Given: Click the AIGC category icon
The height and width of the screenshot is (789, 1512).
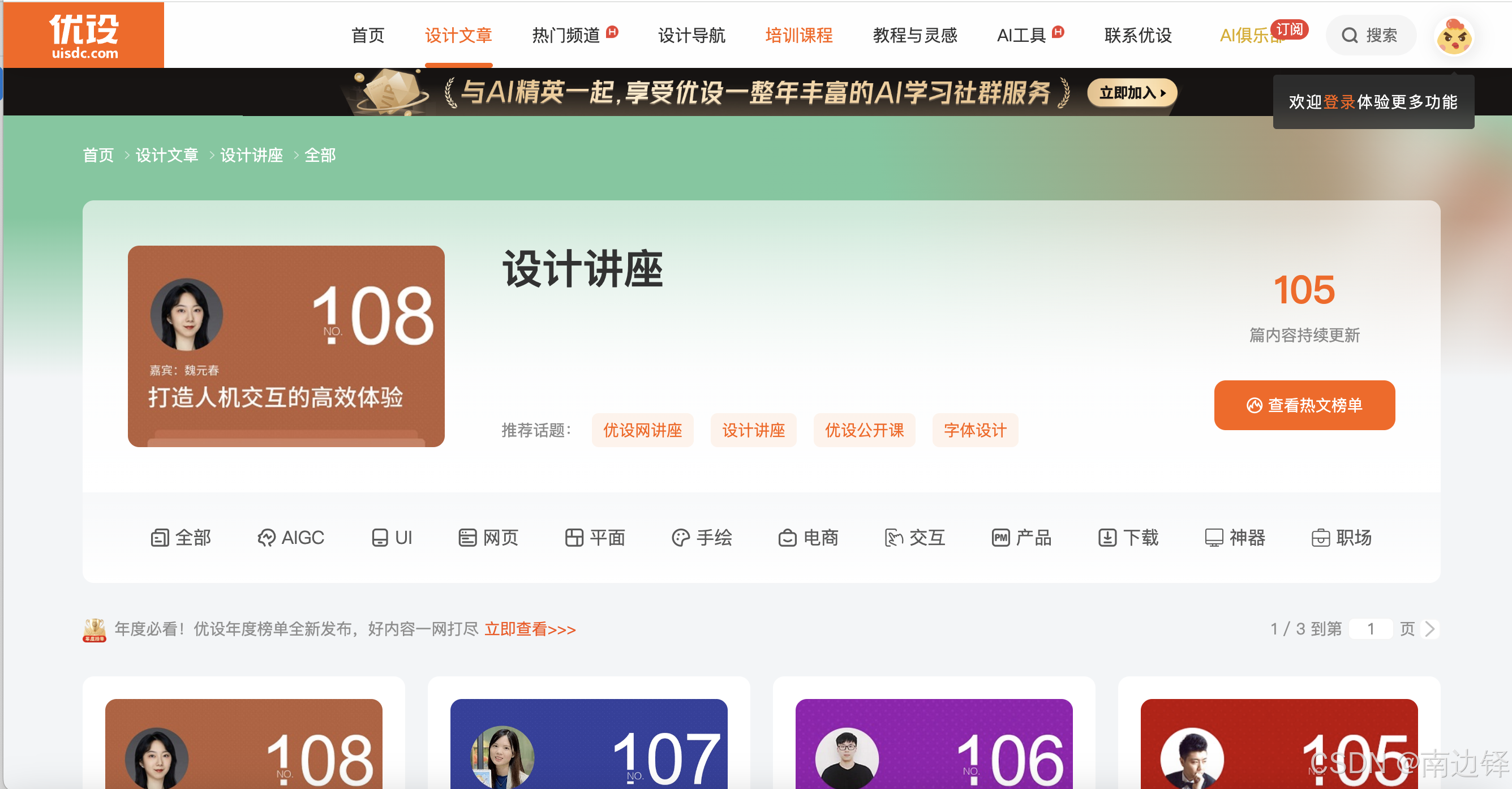Looking at the screenshot, I should point(266,538).
